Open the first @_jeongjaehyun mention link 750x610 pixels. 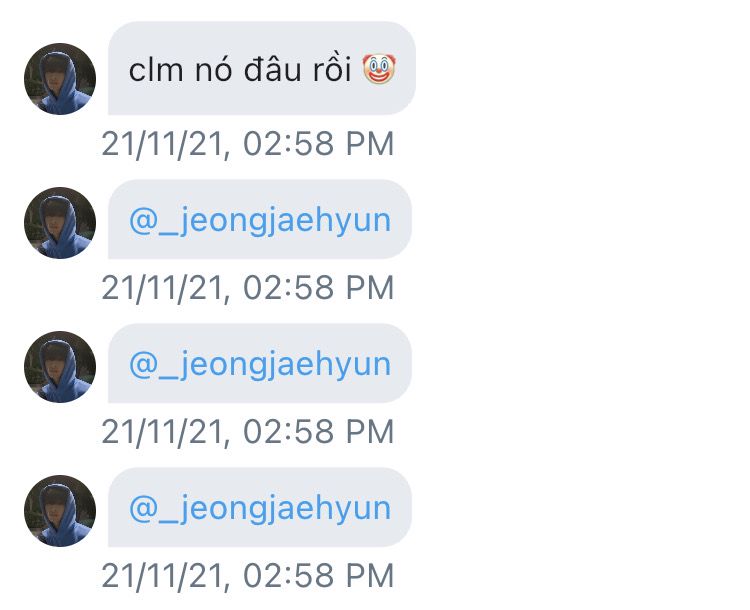click(x=260, y=221)
